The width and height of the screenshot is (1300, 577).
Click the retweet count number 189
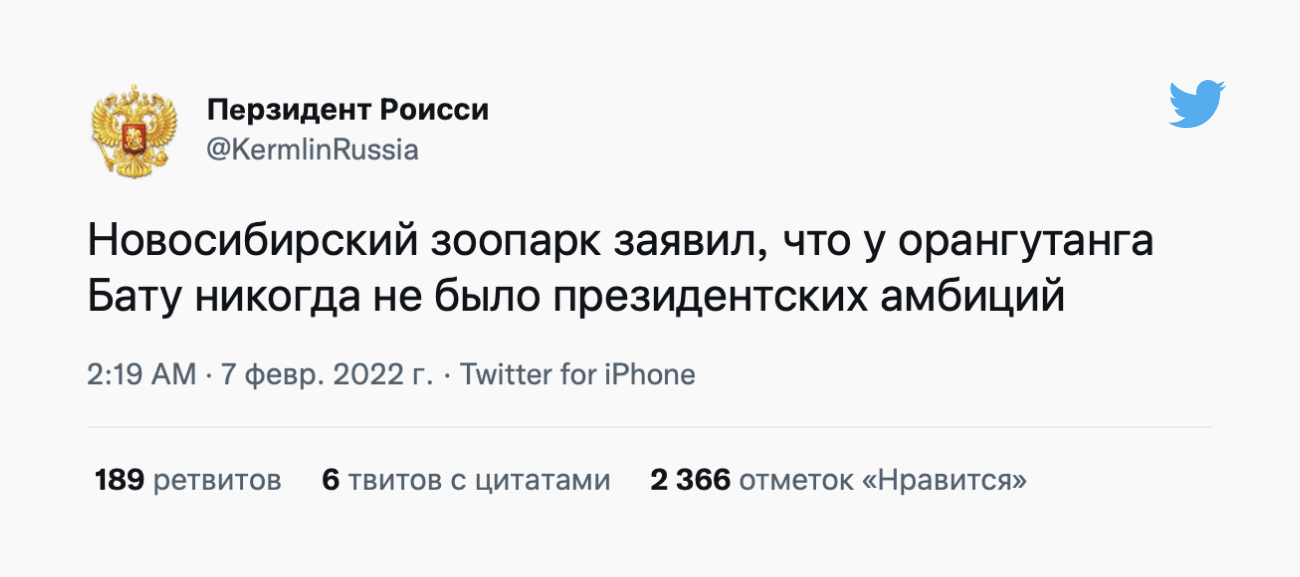coord(120,481)
